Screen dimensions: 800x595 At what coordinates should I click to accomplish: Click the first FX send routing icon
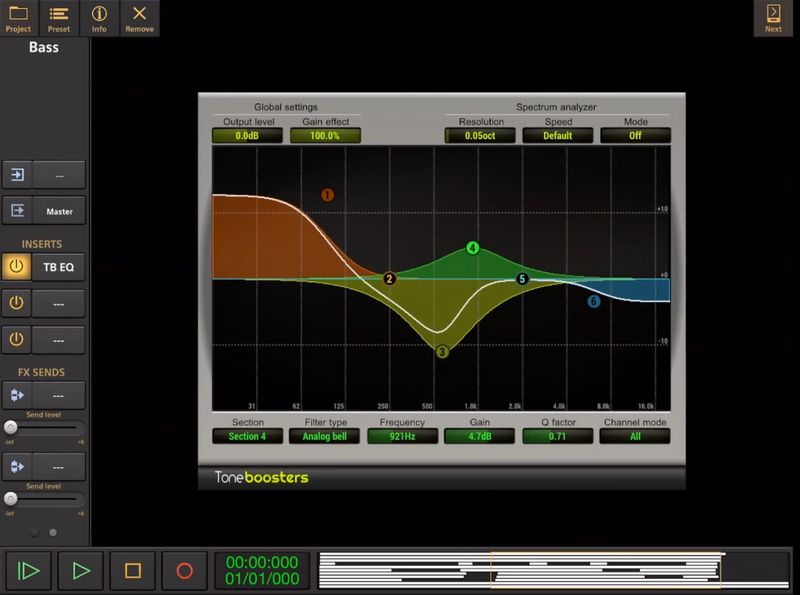(x=17, y=395)
